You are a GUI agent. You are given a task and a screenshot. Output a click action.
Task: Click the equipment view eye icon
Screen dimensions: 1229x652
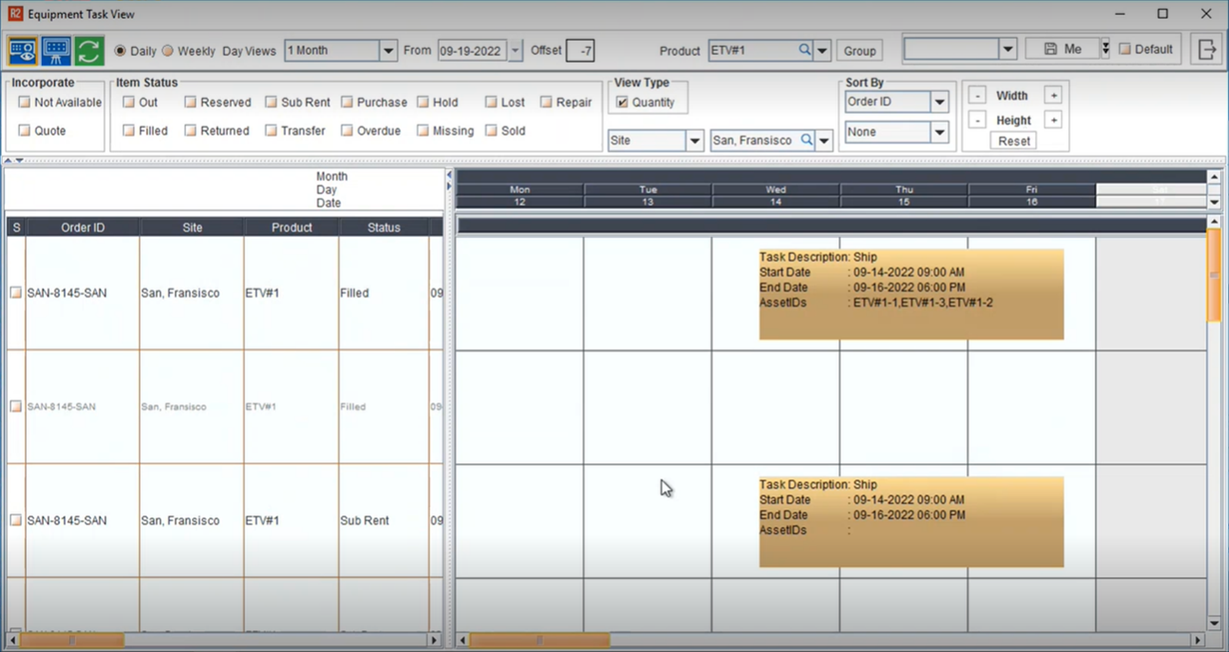point(22,50)
